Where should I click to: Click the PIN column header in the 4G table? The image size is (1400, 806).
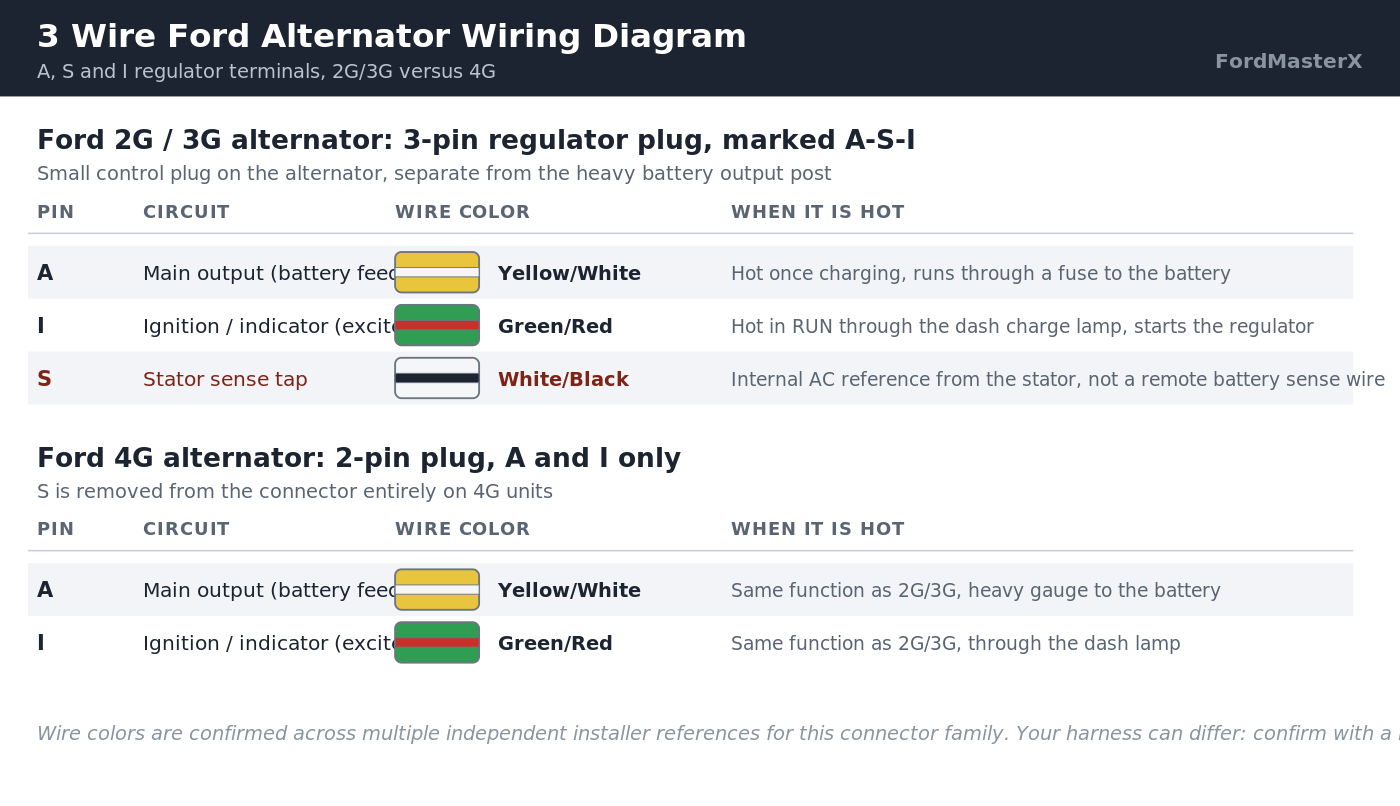[x=55, y=530]
